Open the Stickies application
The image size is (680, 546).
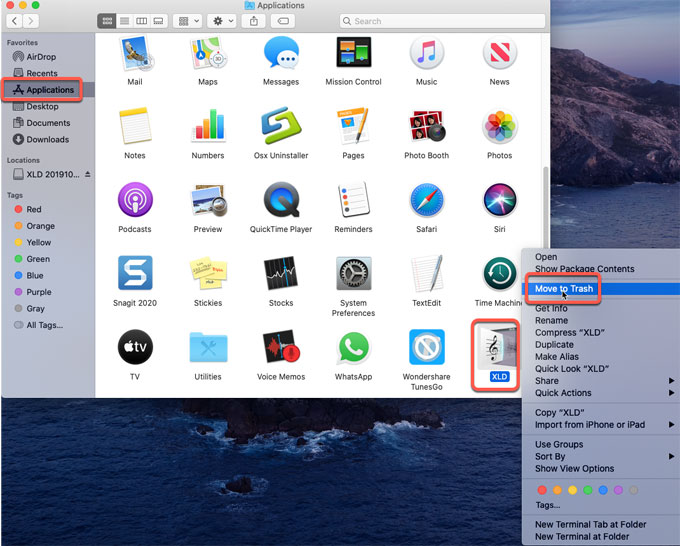[208, 274]
